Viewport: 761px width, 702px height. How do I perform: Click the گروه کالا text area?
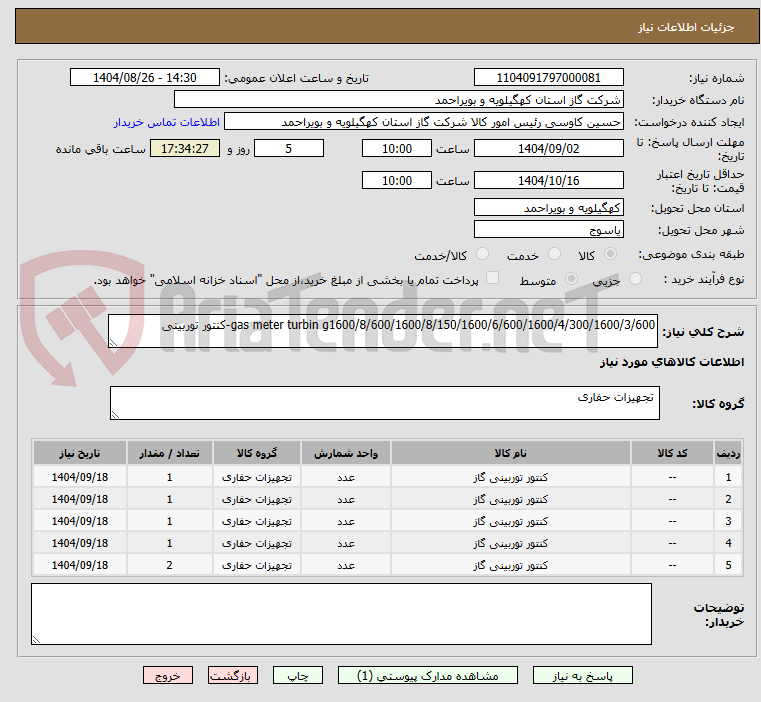[x=383, y=403]
